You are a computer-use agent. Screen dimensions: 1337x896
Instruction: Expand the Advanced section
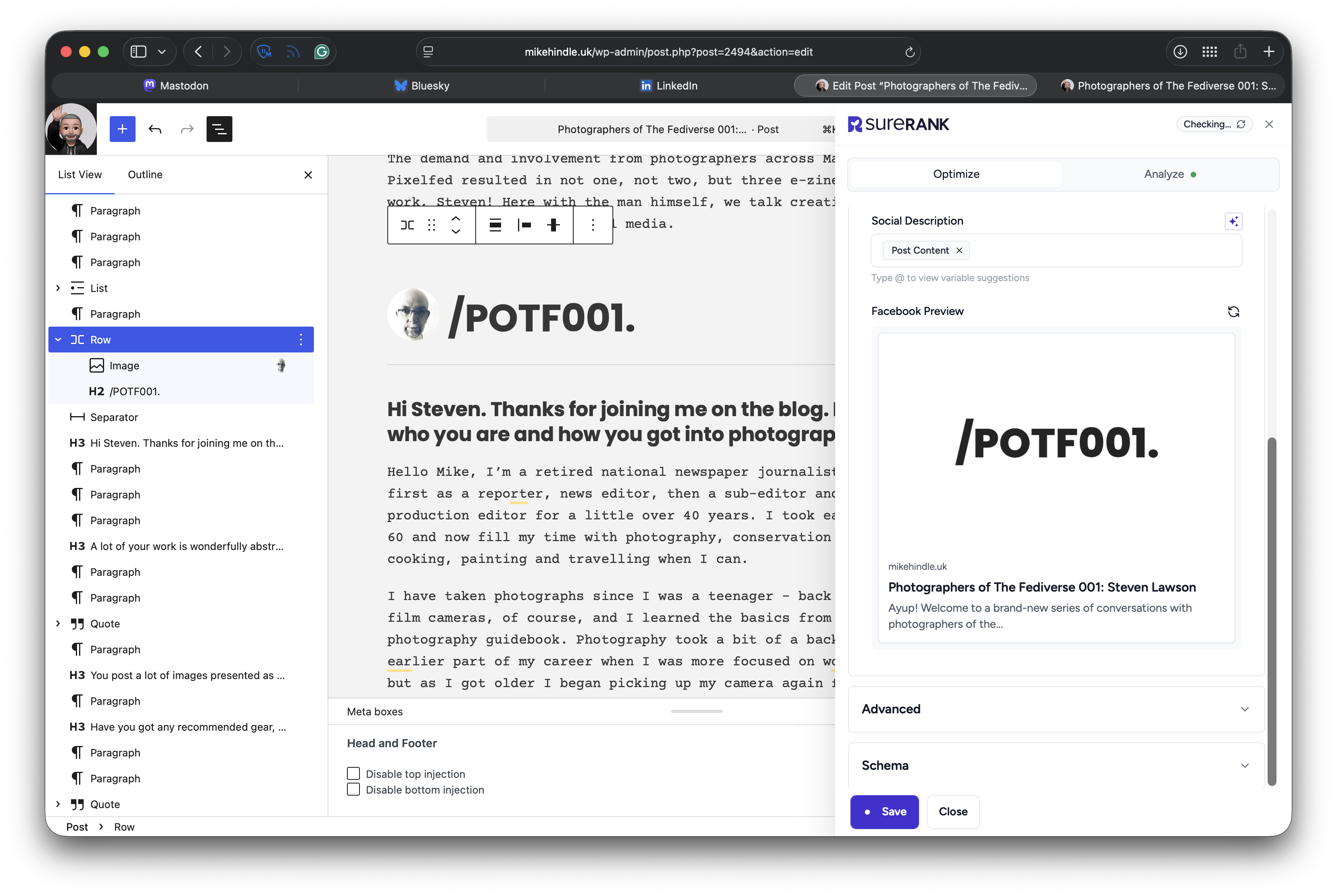point(1056,709)
